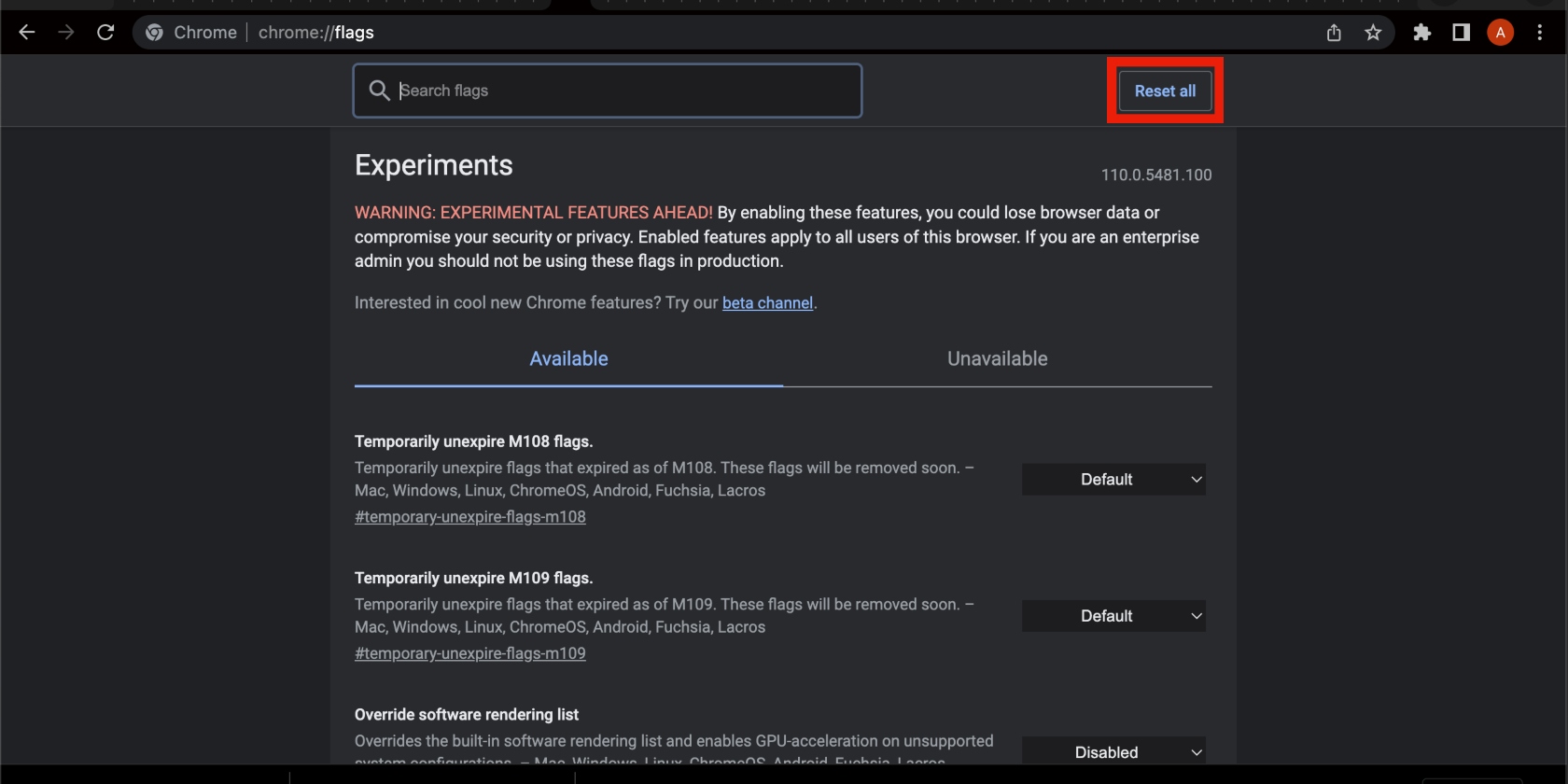Image resolution: width=1568 pixels, height=784 pixels.
Task: Toggle the side panel icon
Action: pyautogui.click(x=1462, y=33)
